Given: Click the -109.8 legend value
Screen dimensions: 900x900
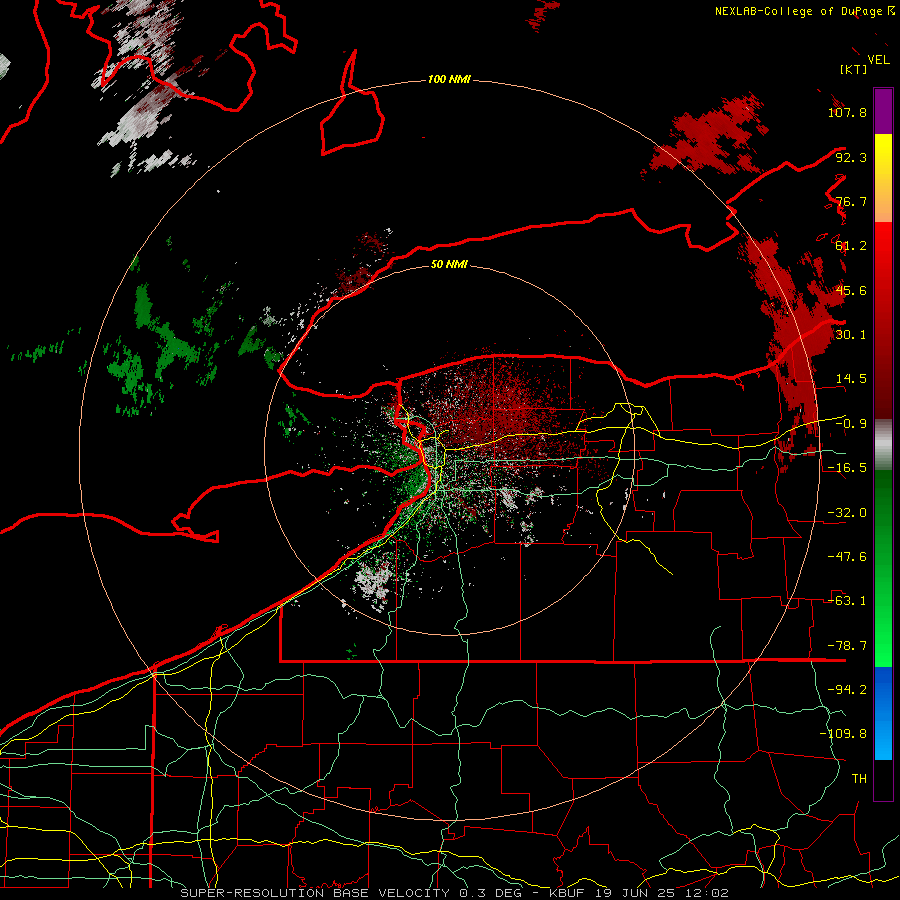Looking at the screenshot, I should point(843,734).
